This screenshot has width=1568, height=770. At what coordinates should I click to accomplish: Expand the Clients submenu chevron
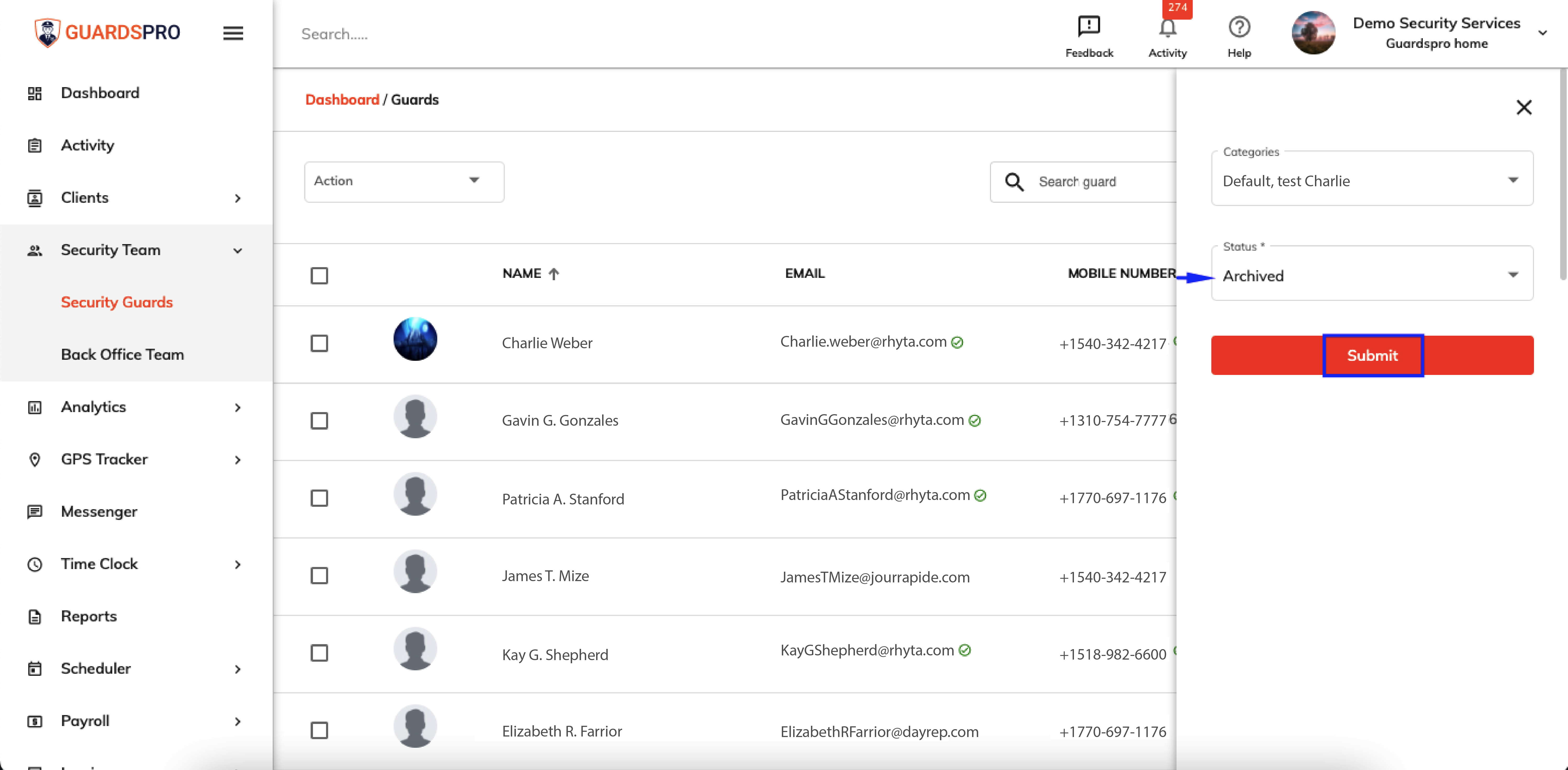click(238, 198)
